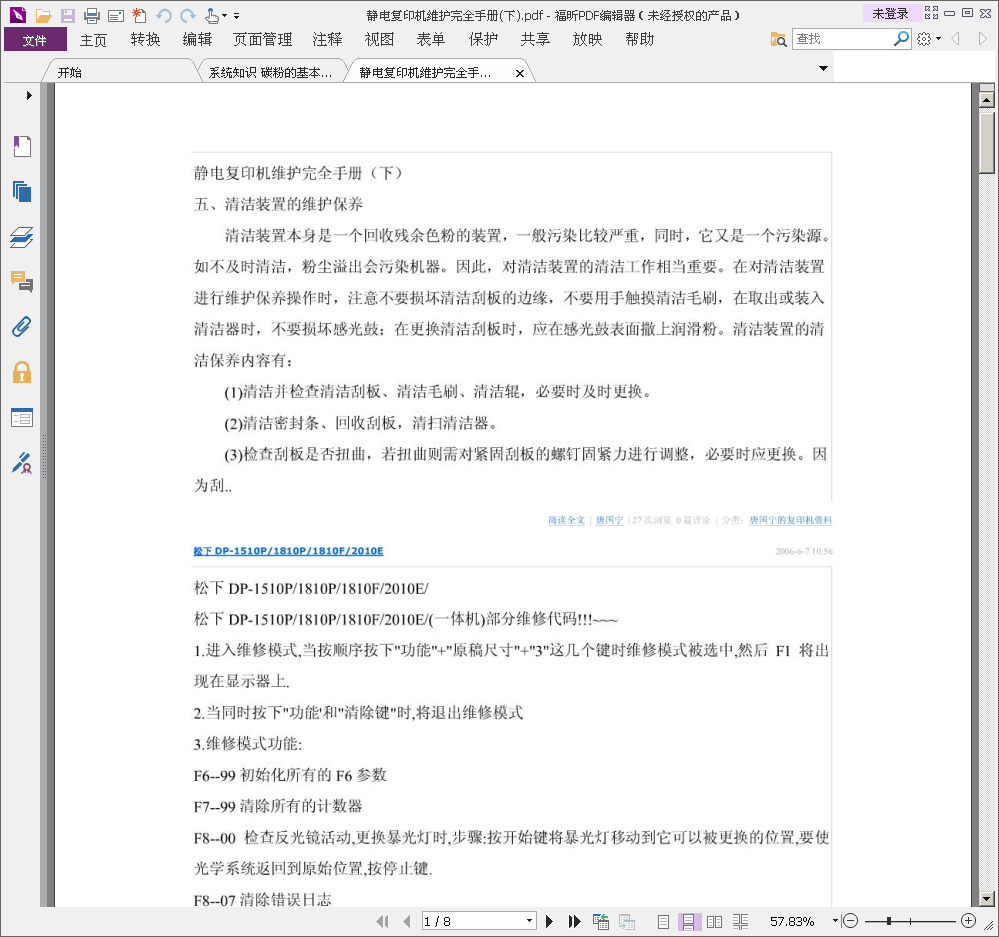The width and height of the screenshot is (999, 937).
Task: Click the Save disk icon
Action: click(68, 15)
